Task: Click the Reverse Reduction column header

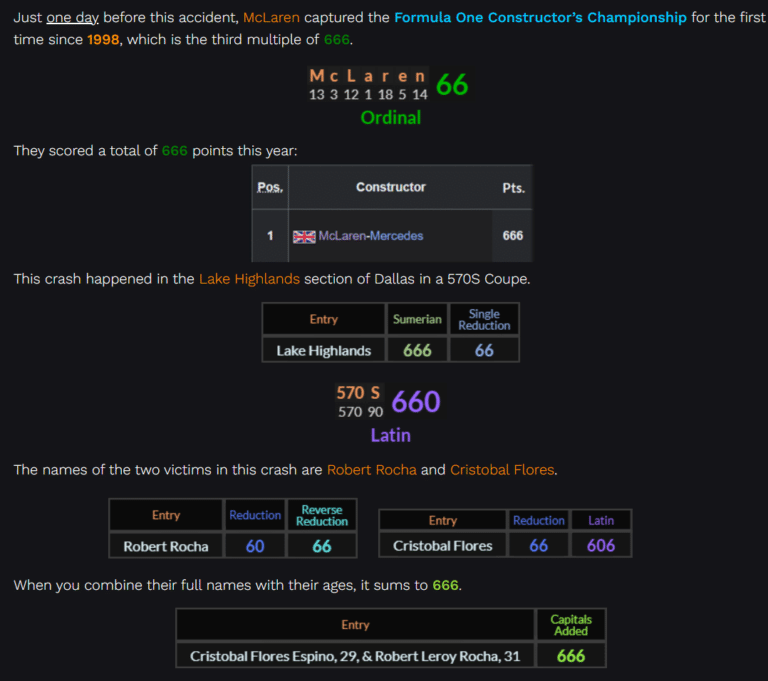Action: tap(322, 515)
